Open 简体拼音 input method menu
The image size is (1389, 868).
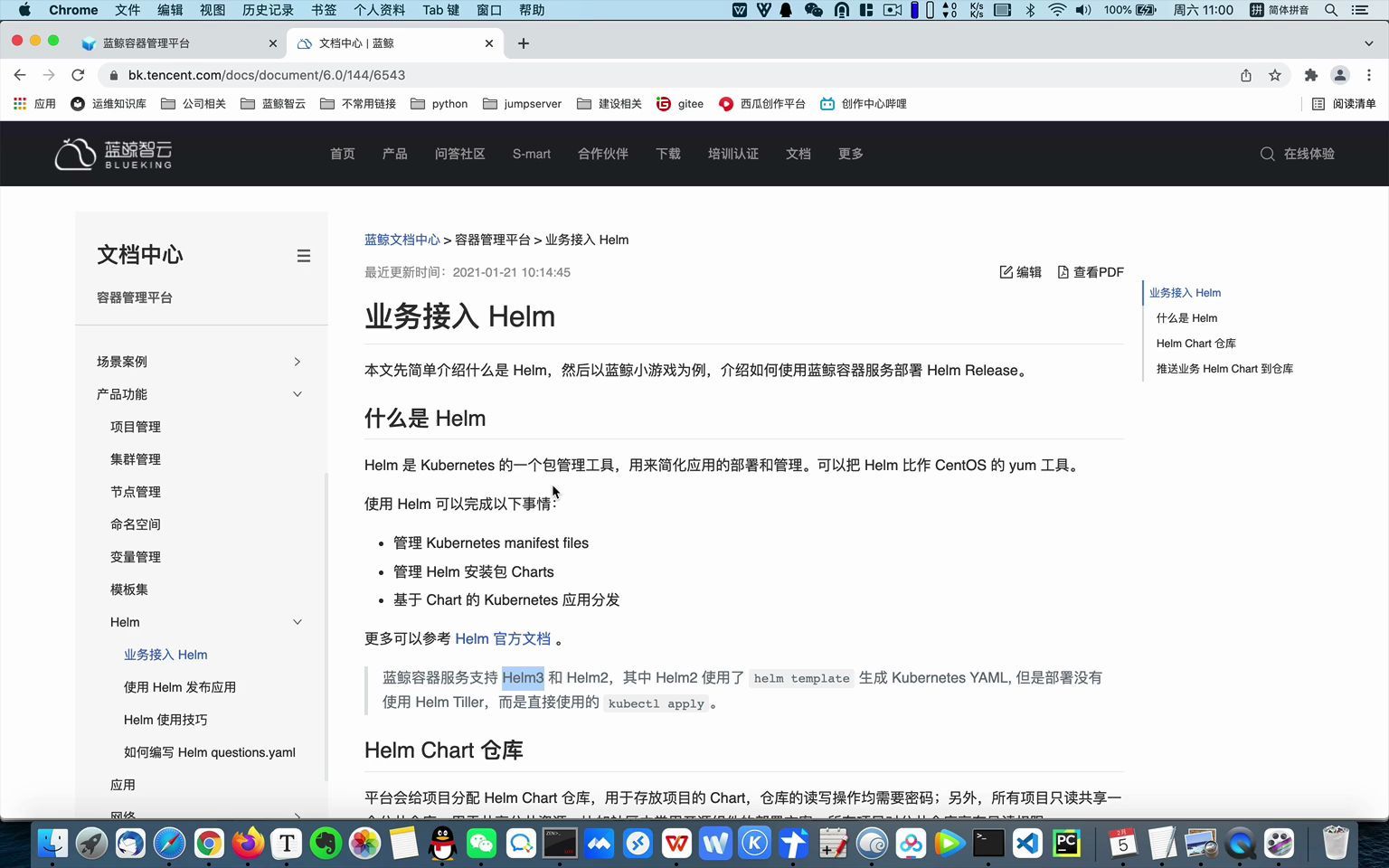pyautogui.click(x=1280, y=10)
